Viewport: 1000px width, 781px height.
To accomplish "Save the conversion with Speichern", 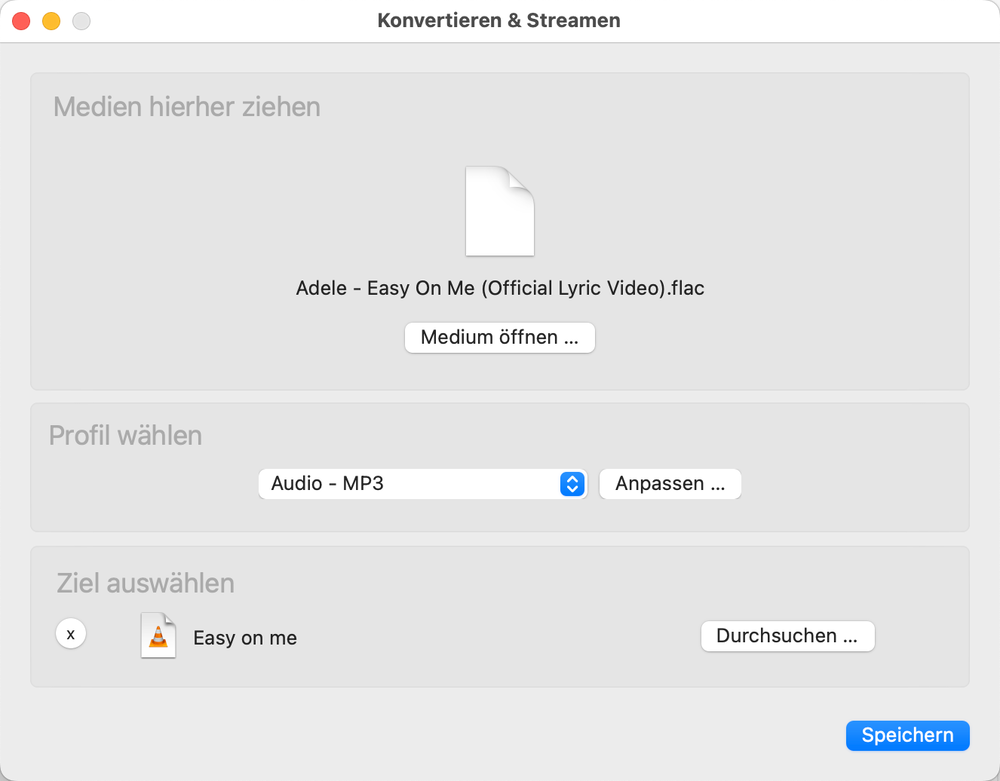I will click(907, 735).
